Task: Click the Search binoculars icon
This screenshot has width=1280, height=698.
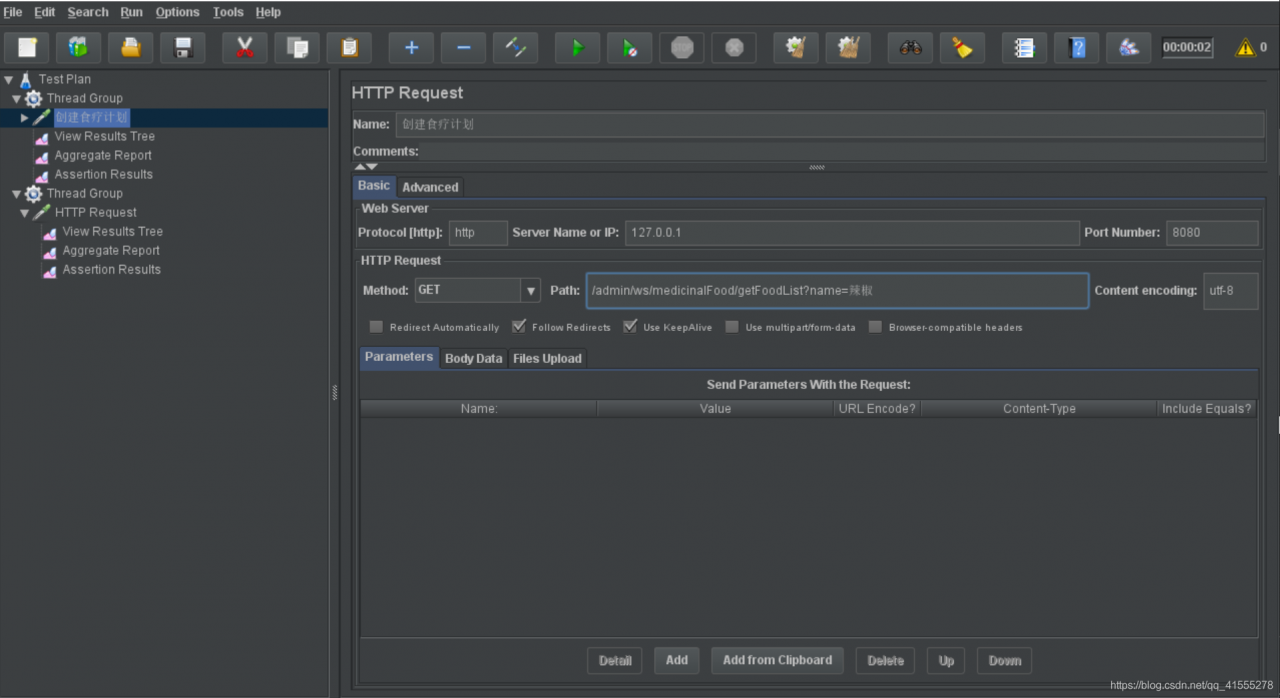Action: [x=910, y=47]
